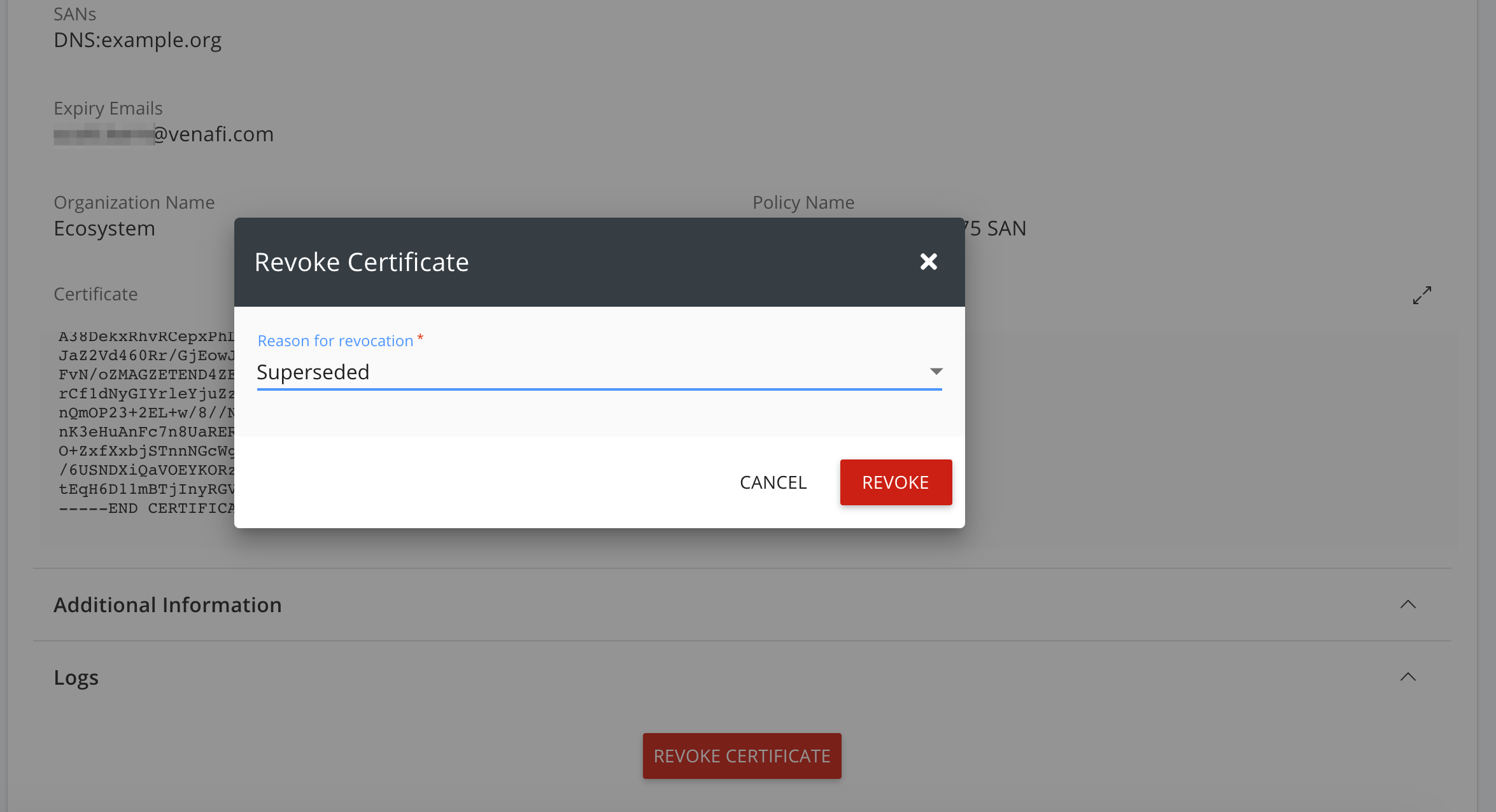1496x812 pixels.
Task: Open the Reason for revocation dropdown
Action: tap(599, 372)
